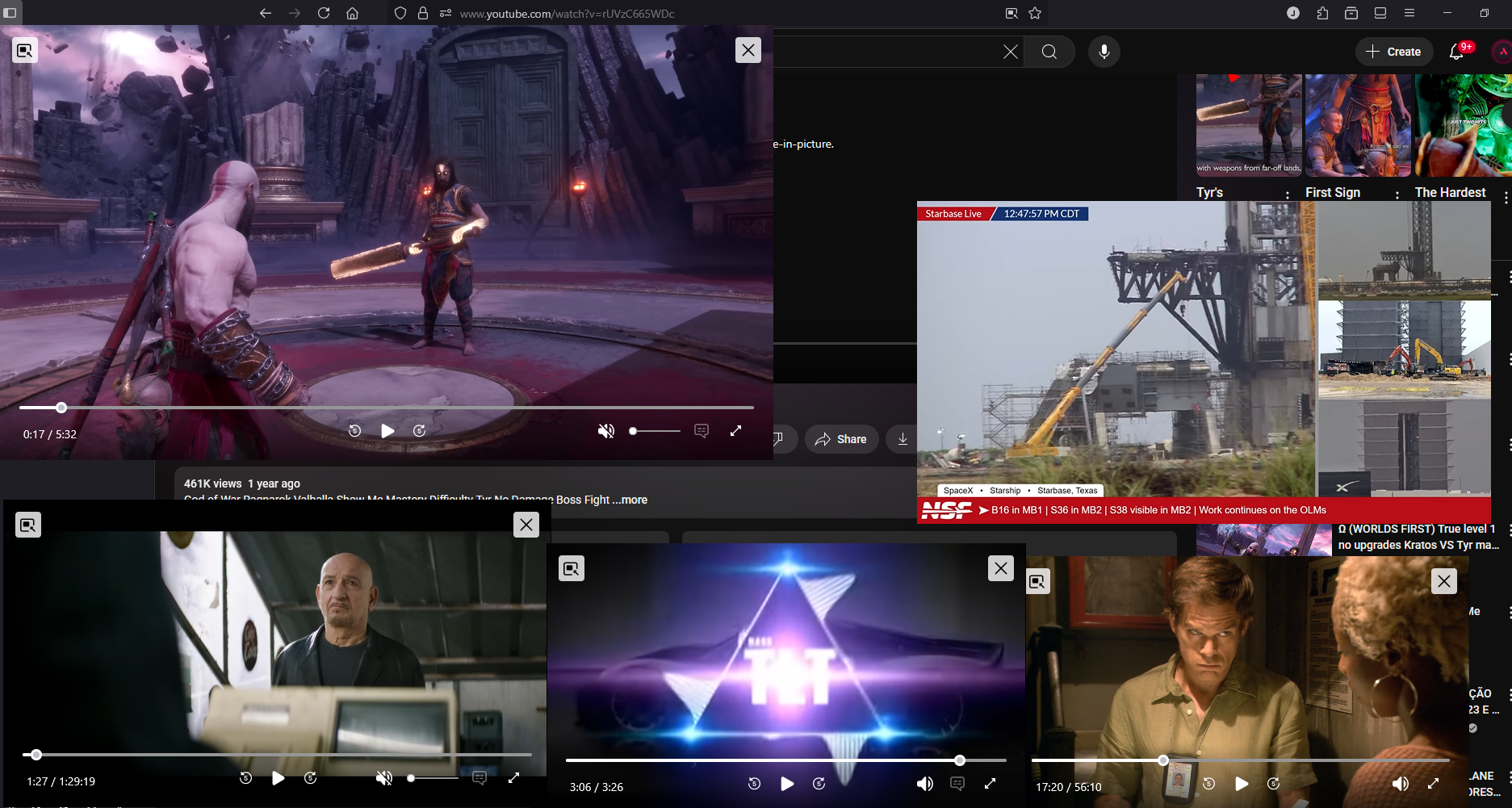
Task: Open the YouTube Create menu
Action: [1394, 52]
